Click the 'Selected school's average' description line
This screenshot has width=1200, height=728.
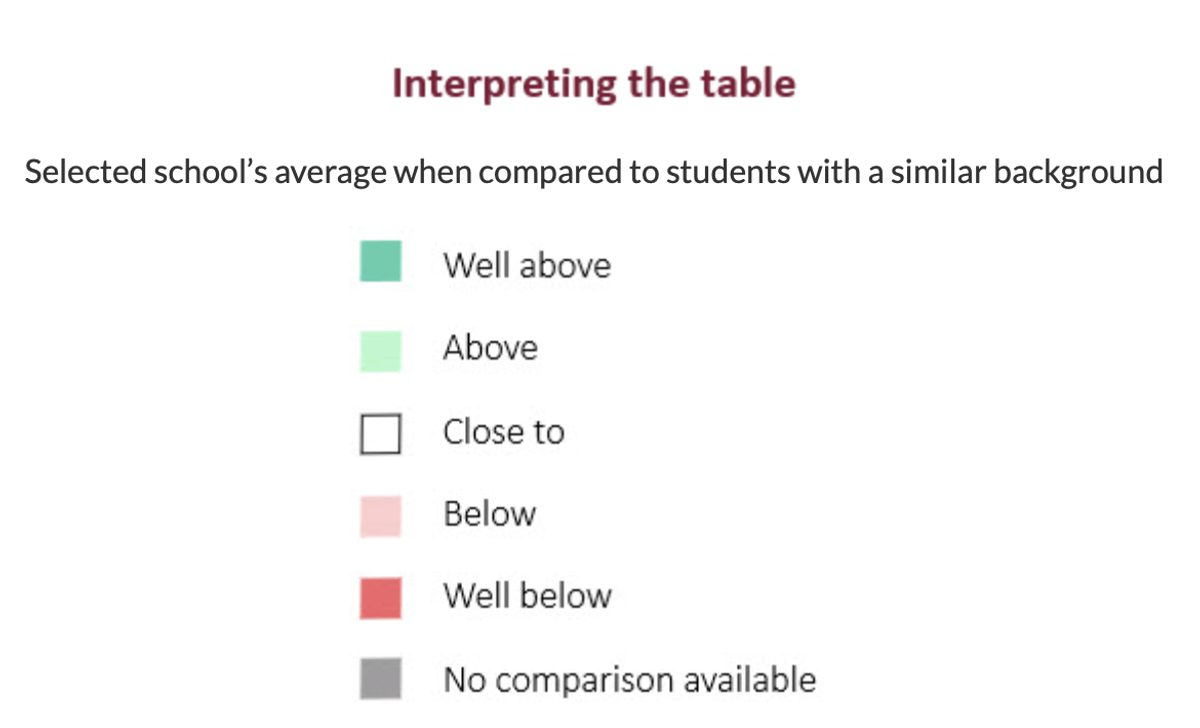tap(594, 172)
